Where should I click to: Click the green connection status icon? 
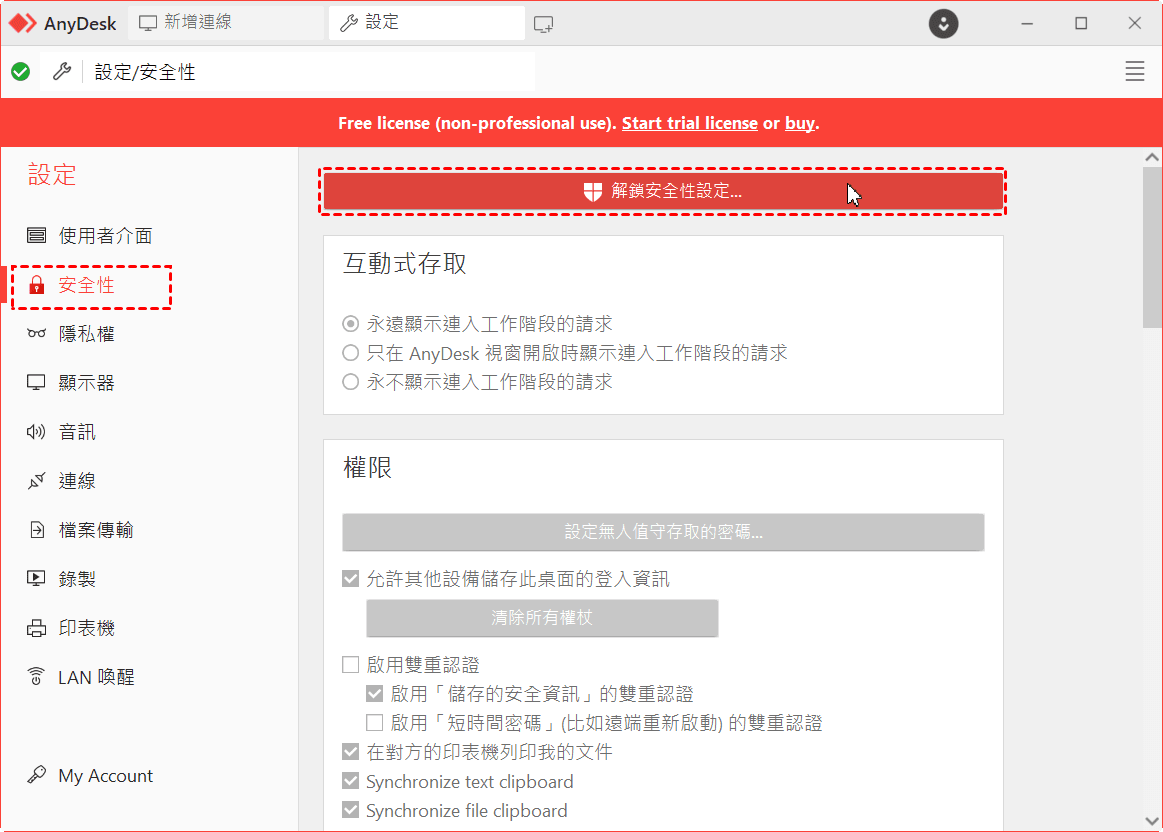20,71
